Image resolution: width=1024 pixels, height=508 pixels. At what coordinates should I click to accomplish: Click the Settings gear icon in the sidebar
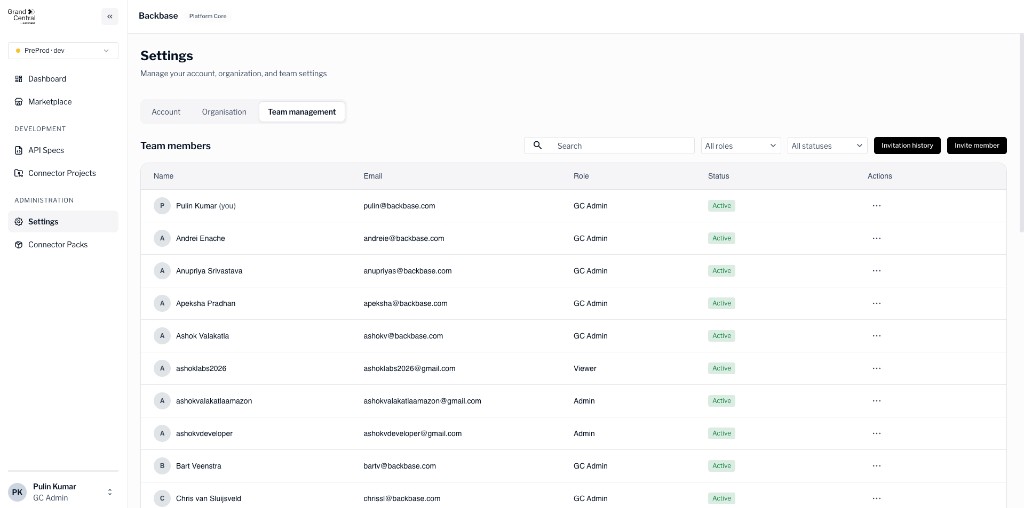[18, 221]
